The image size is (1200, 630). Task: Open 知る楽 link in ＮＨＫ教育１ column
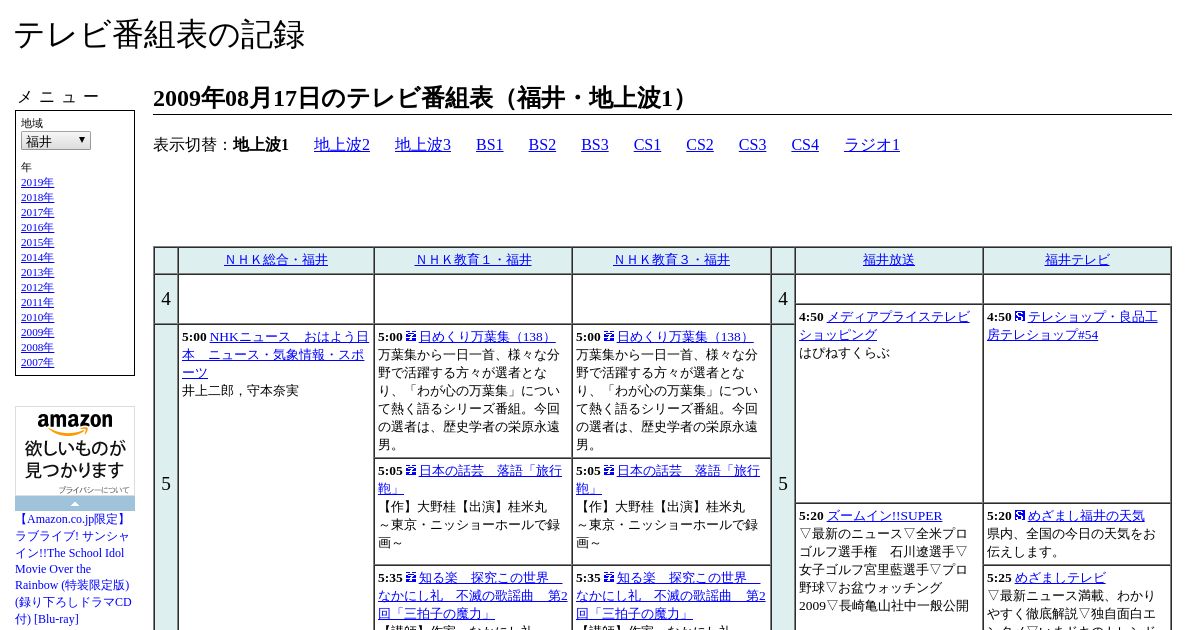coord(473,596)
